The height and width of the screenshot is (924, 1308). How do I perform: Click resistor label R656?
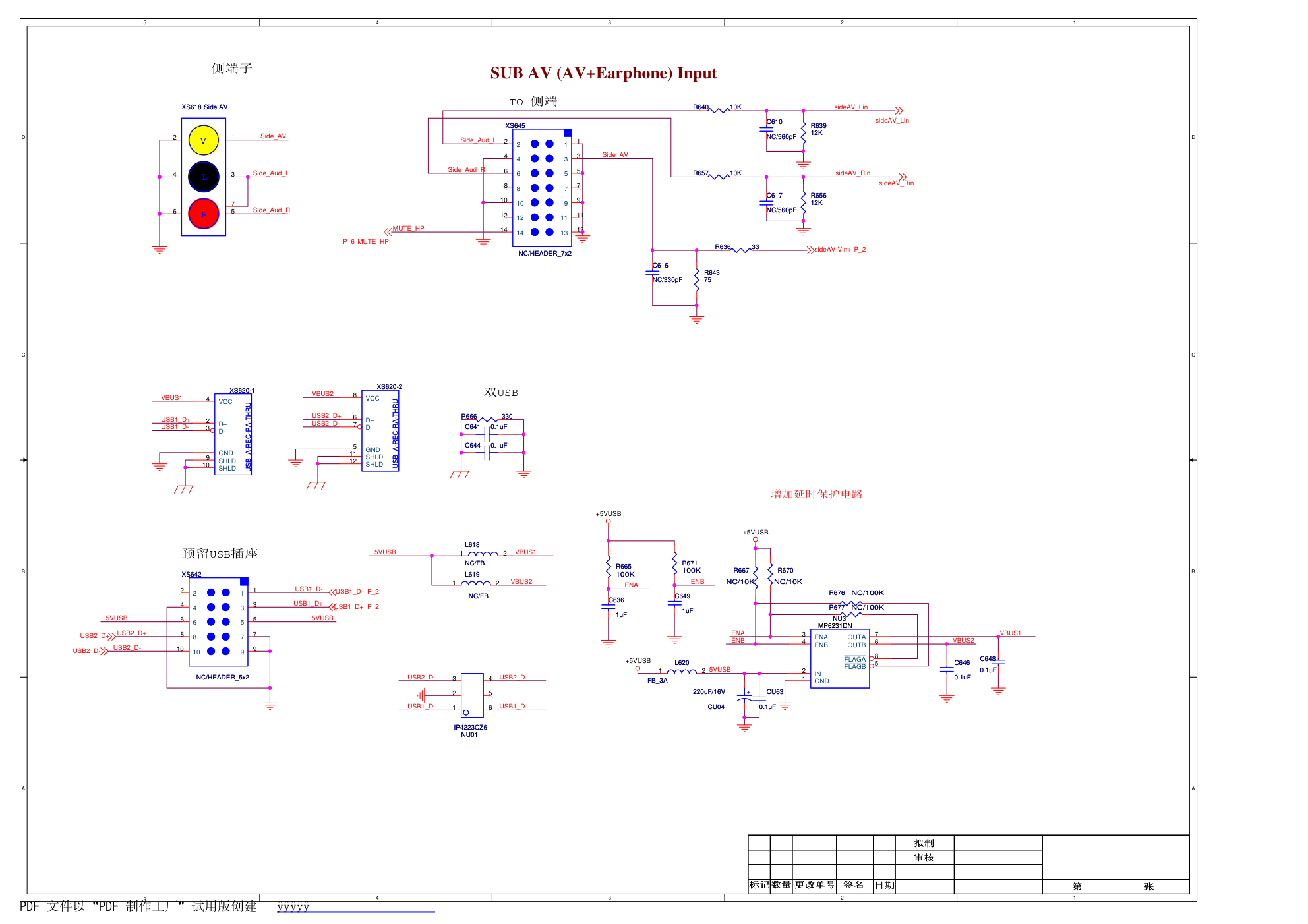pos(818,195)
